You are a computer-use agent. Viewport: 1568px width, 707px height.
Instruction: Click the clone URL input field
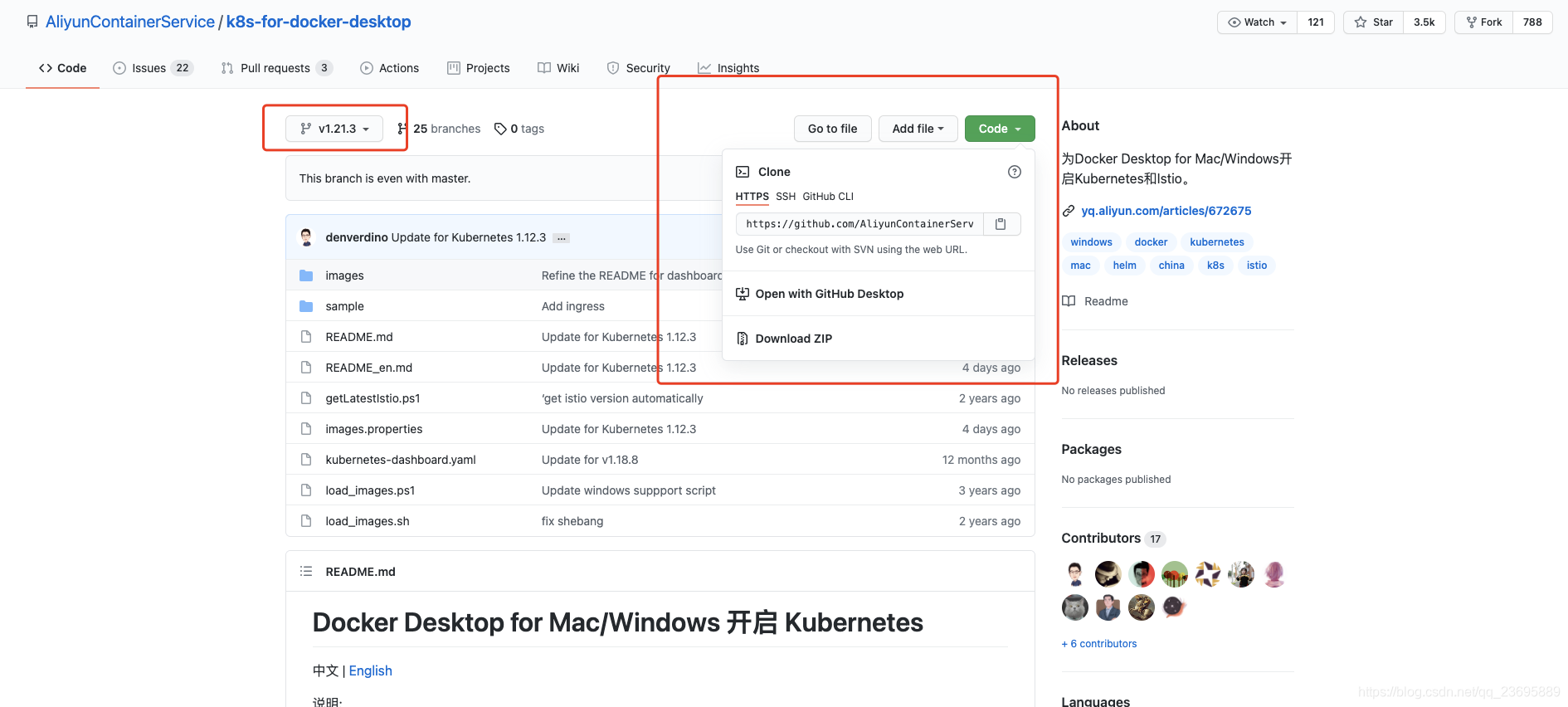[x=859, y=224]
